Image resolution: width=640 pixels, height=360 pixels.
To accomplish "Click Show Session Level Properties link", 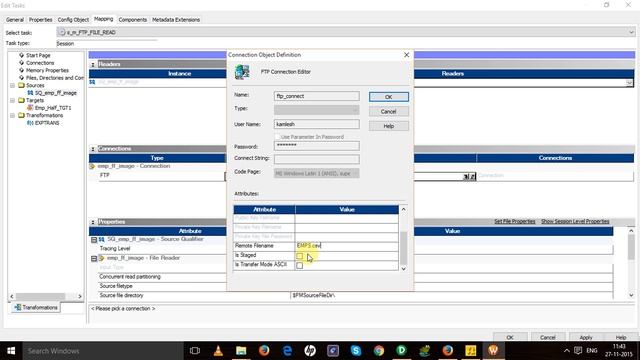I will pyautogui.click(x=575, y=221).
